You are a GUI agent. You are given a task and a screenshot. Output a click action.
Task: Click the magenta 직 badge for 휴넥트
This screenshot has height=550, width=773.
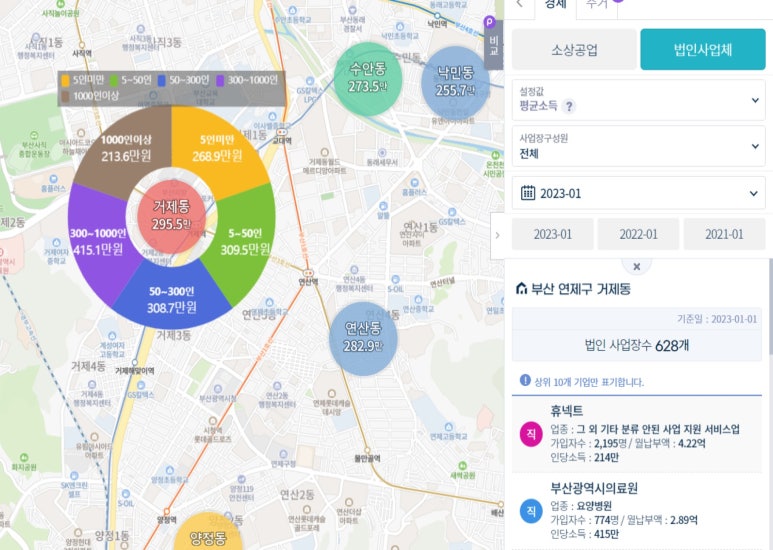(x=531, y=434)
